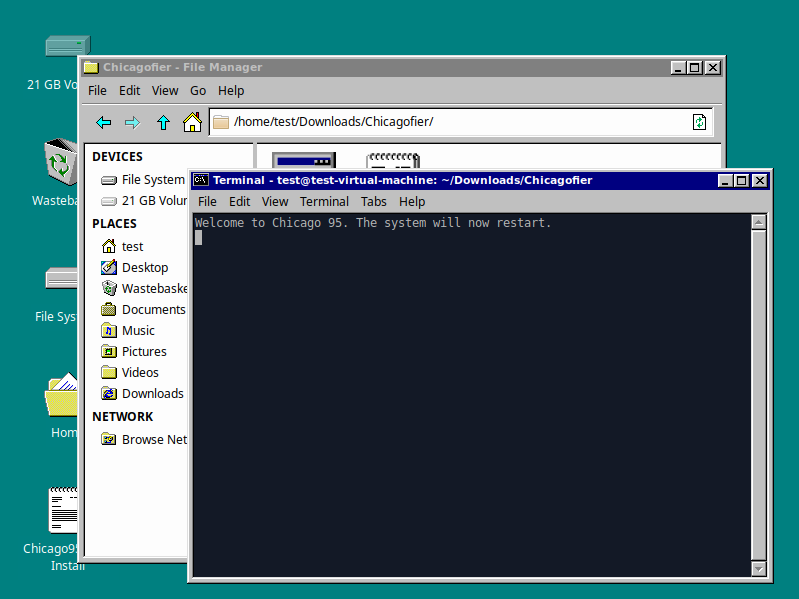The width and height of the screenshot is (799, 599).
Task: Open the Terminal's View menu
Action: click(275, 202)
